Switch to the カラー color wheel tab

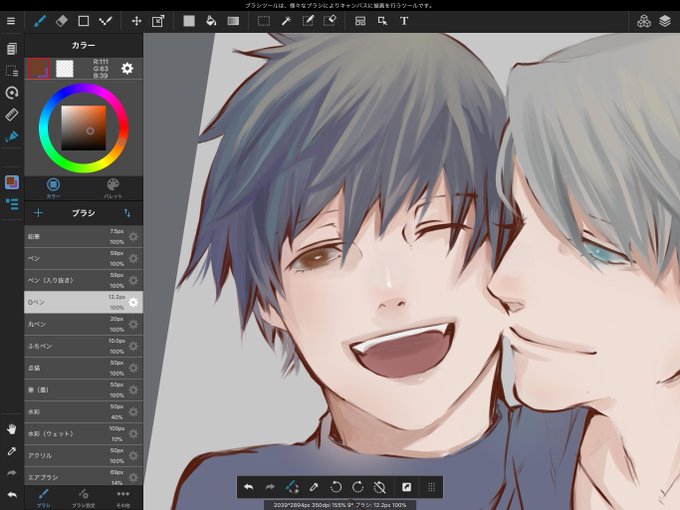(x=53, y=188)
